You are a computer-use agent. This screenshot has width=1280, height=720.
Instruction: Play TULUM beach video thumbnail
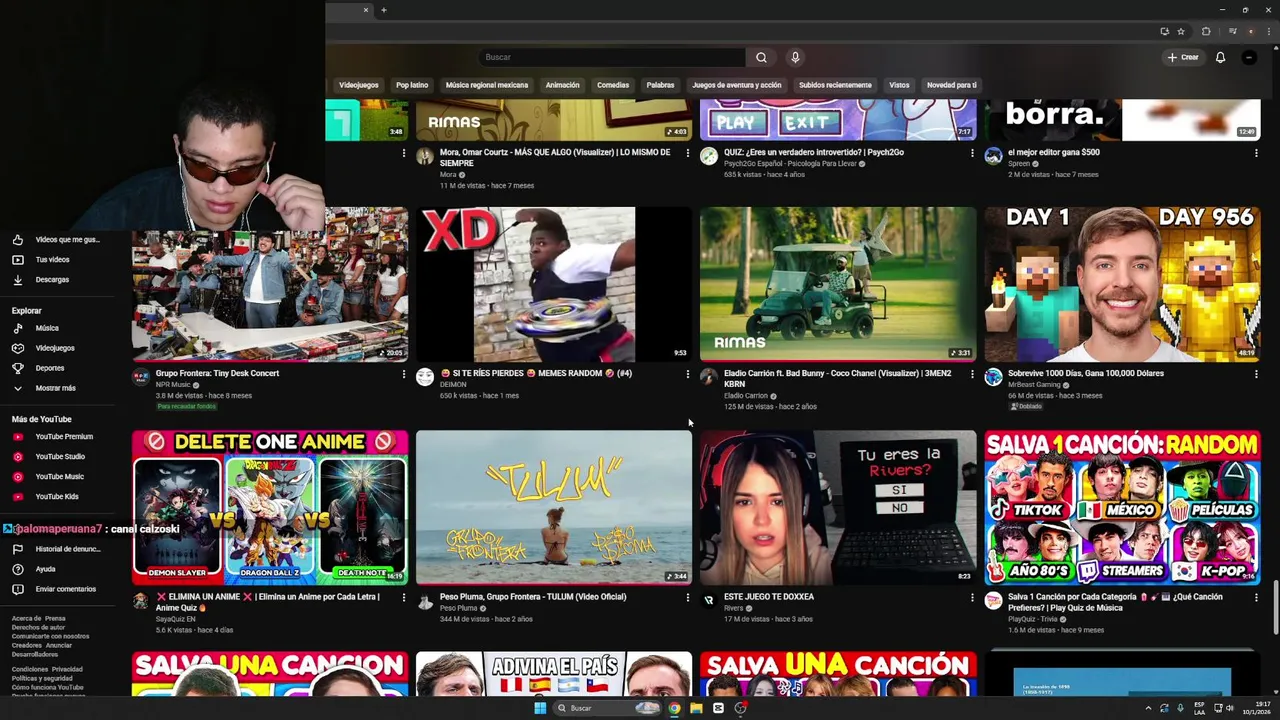554,507
